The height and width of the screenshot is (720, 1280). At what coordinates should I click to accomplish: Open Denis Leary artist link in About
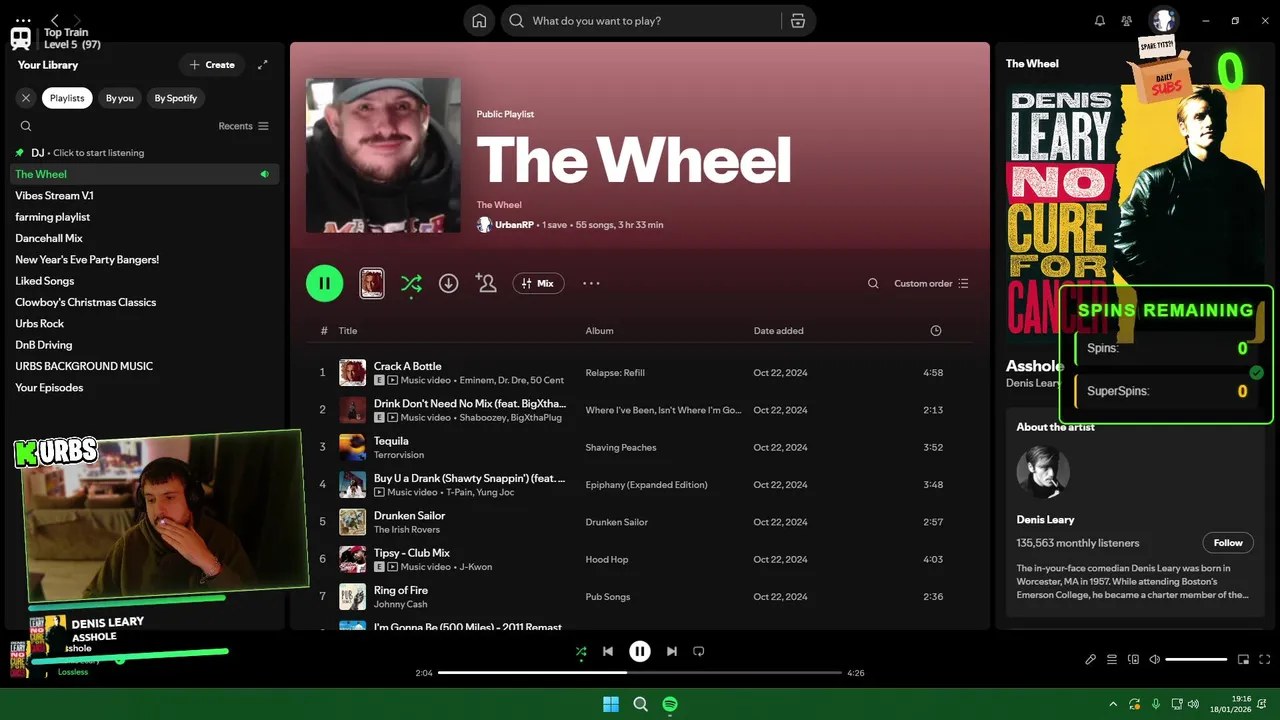point(1045,520)
